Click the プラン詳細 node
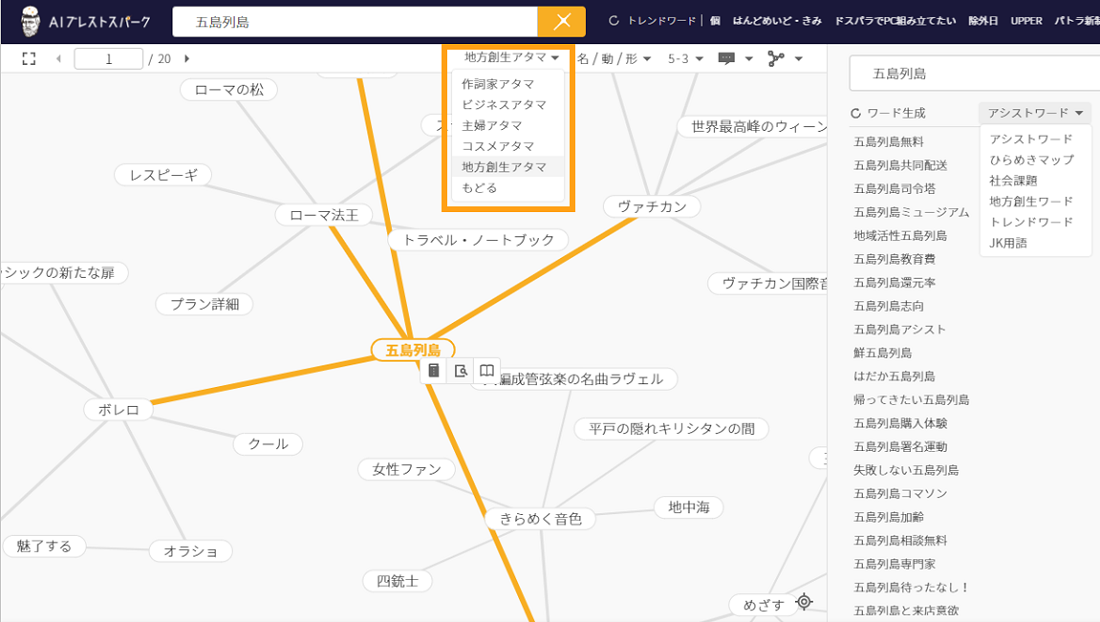Viewport: 1100px width, 622px height. [204, 304]
